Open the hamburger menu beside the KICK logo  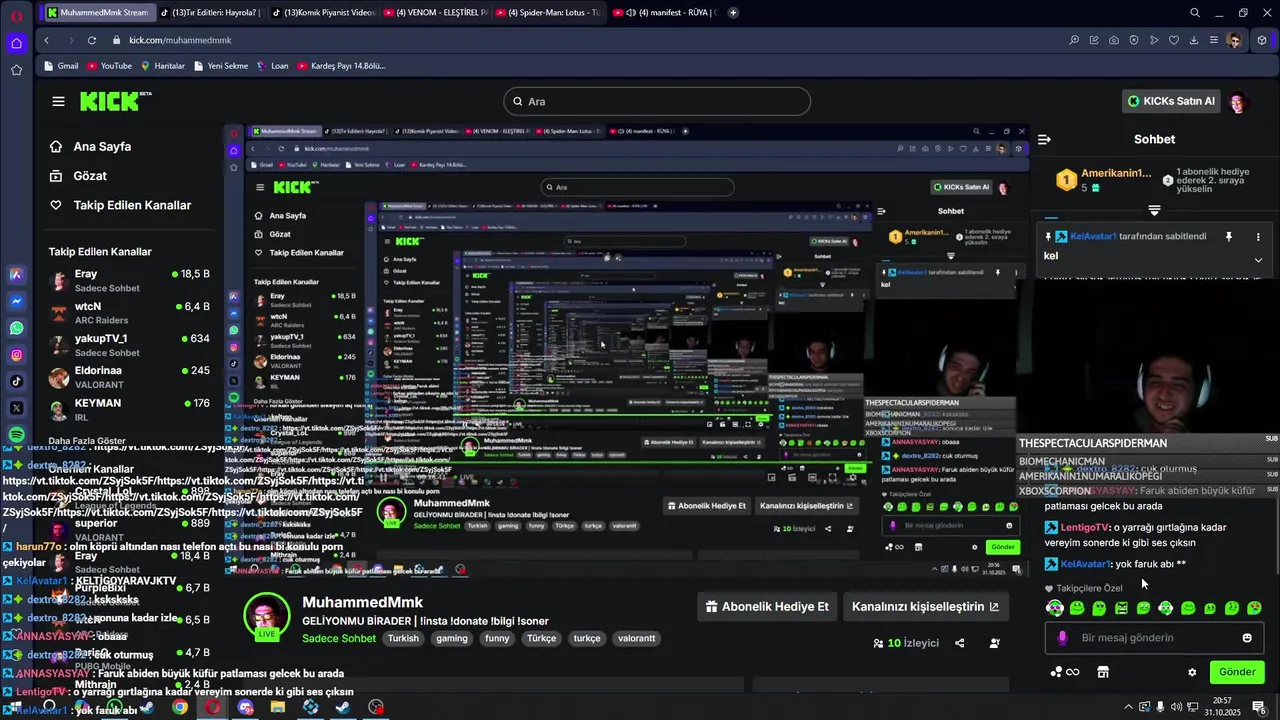[58, 101]
